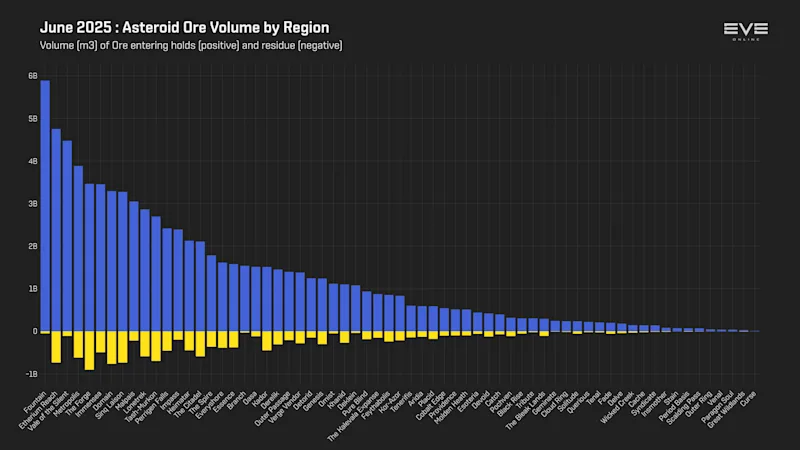800x450 pixels.
Task: Click the "Perrigen Falls" region label
Action: [152, 408]
